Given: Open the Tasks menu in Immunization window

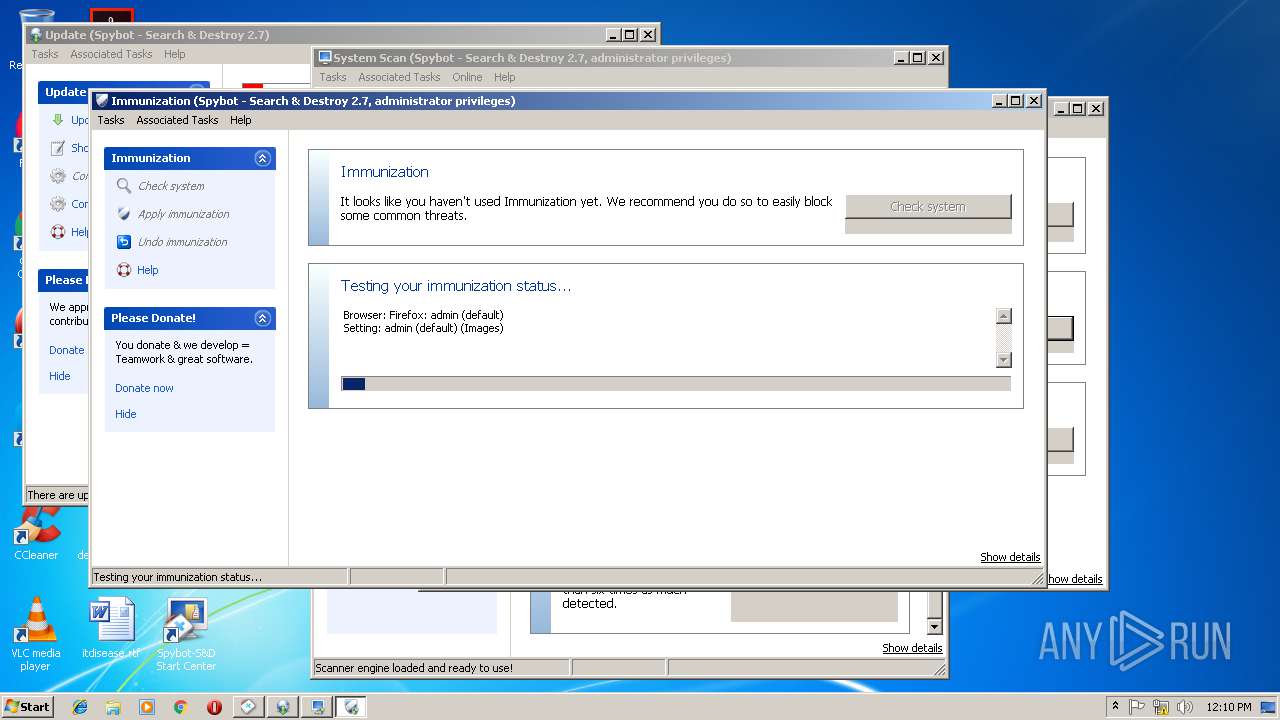Looking at the screenshot, I should pyautogui.click(x=111, y=120).
